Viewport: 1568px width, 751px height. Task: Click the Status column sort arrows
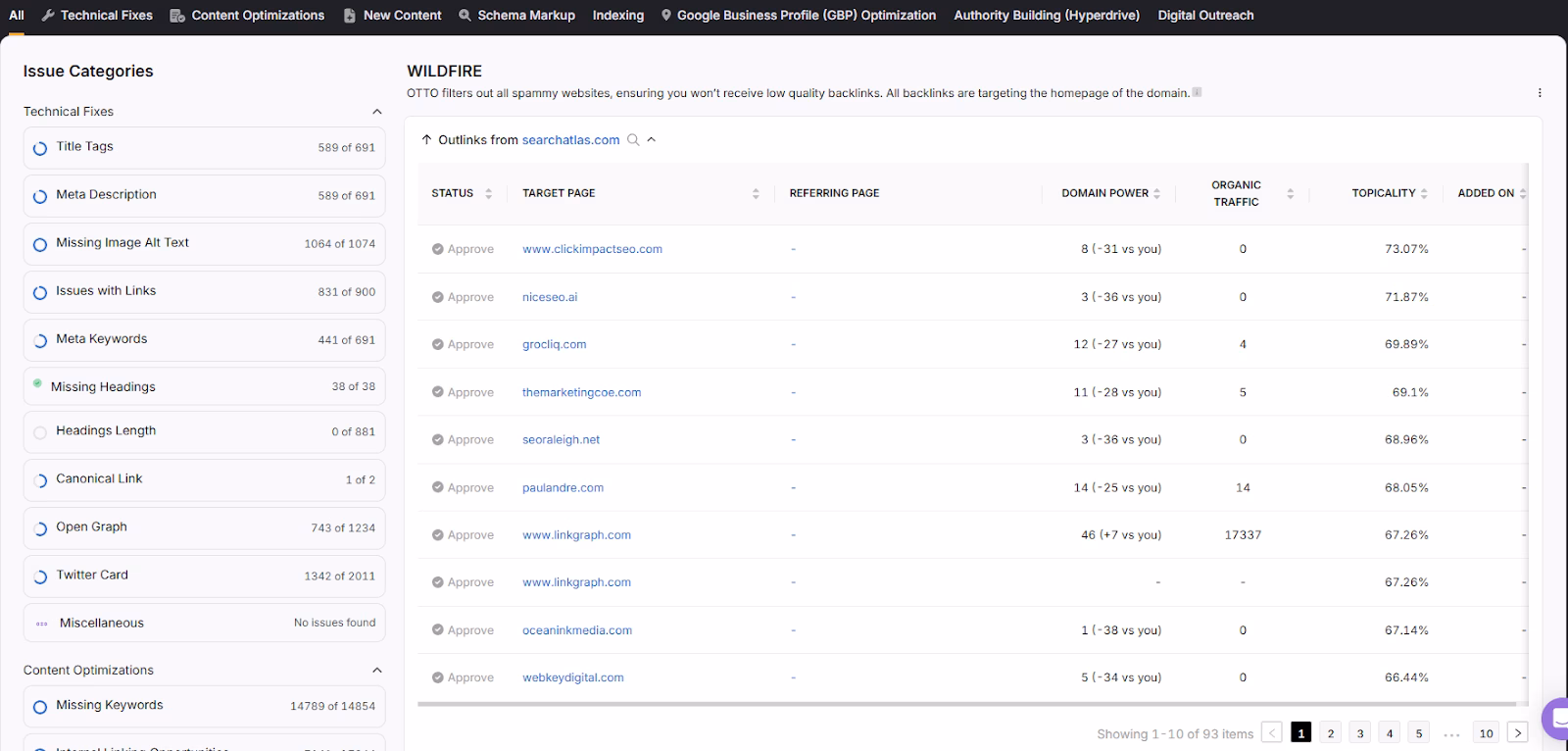point(488,193)
